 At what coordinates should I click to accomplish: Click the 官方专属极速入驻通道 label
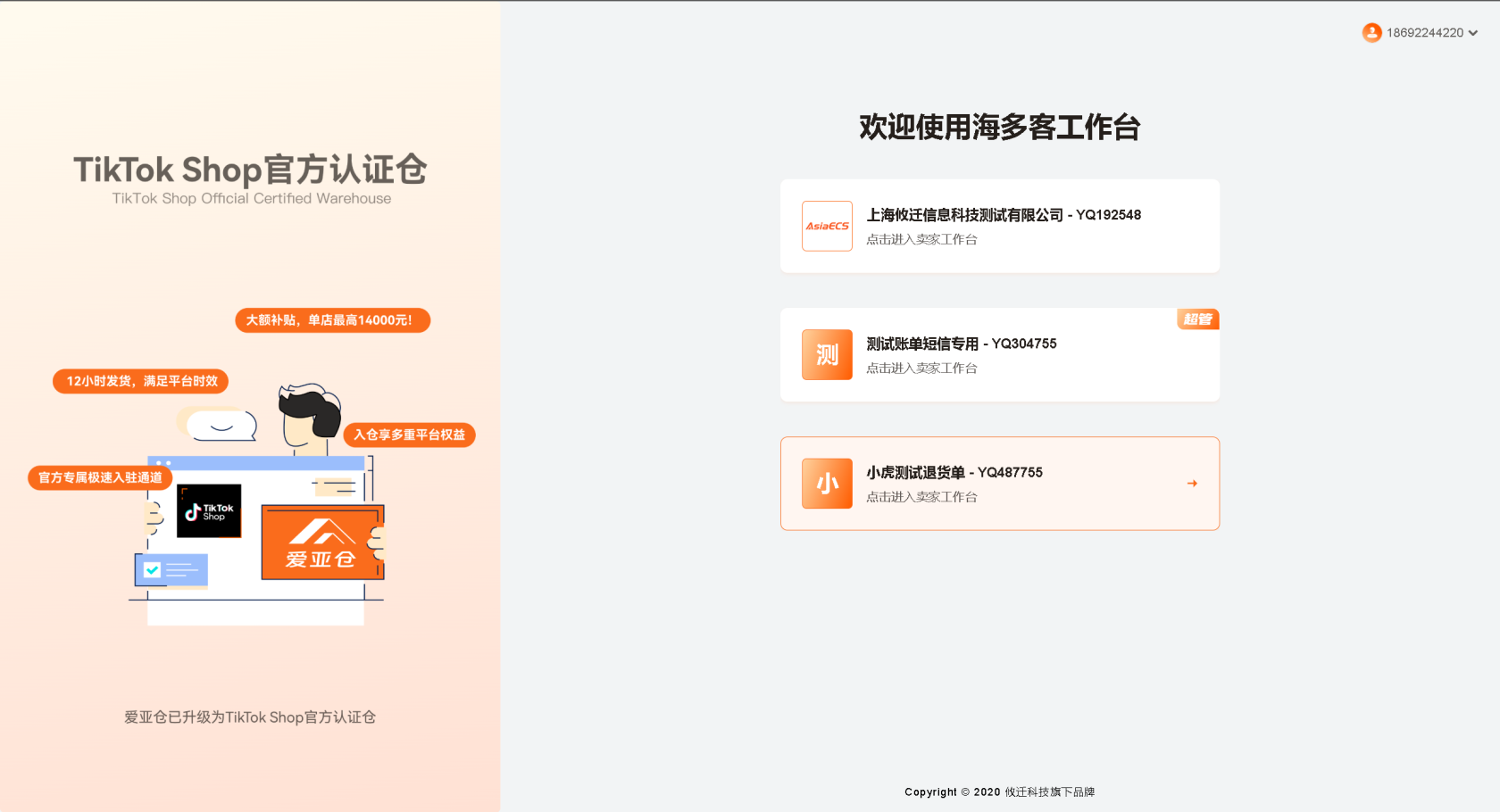point(100,477)
